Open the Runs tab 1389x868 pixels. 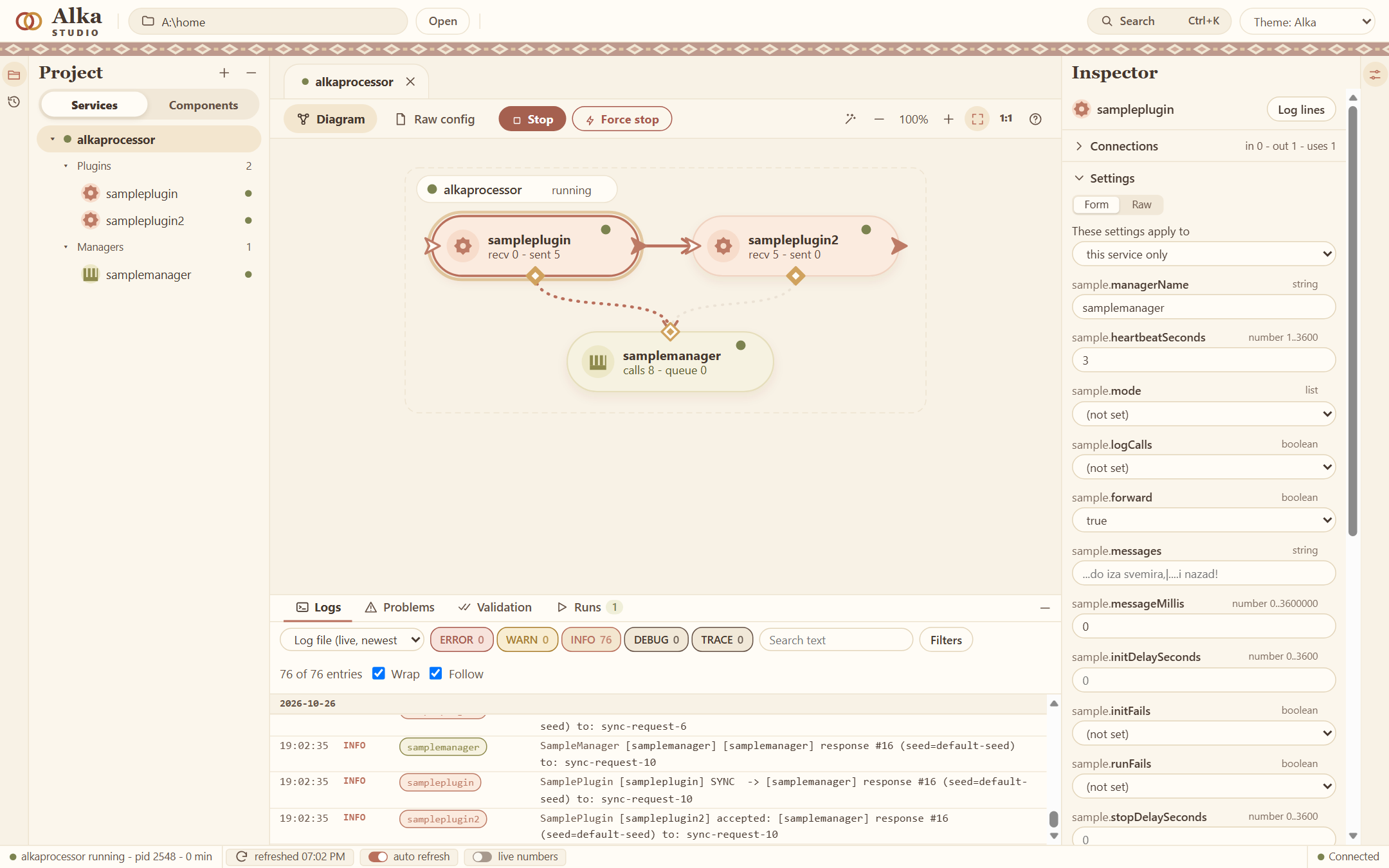pos(588,608)
